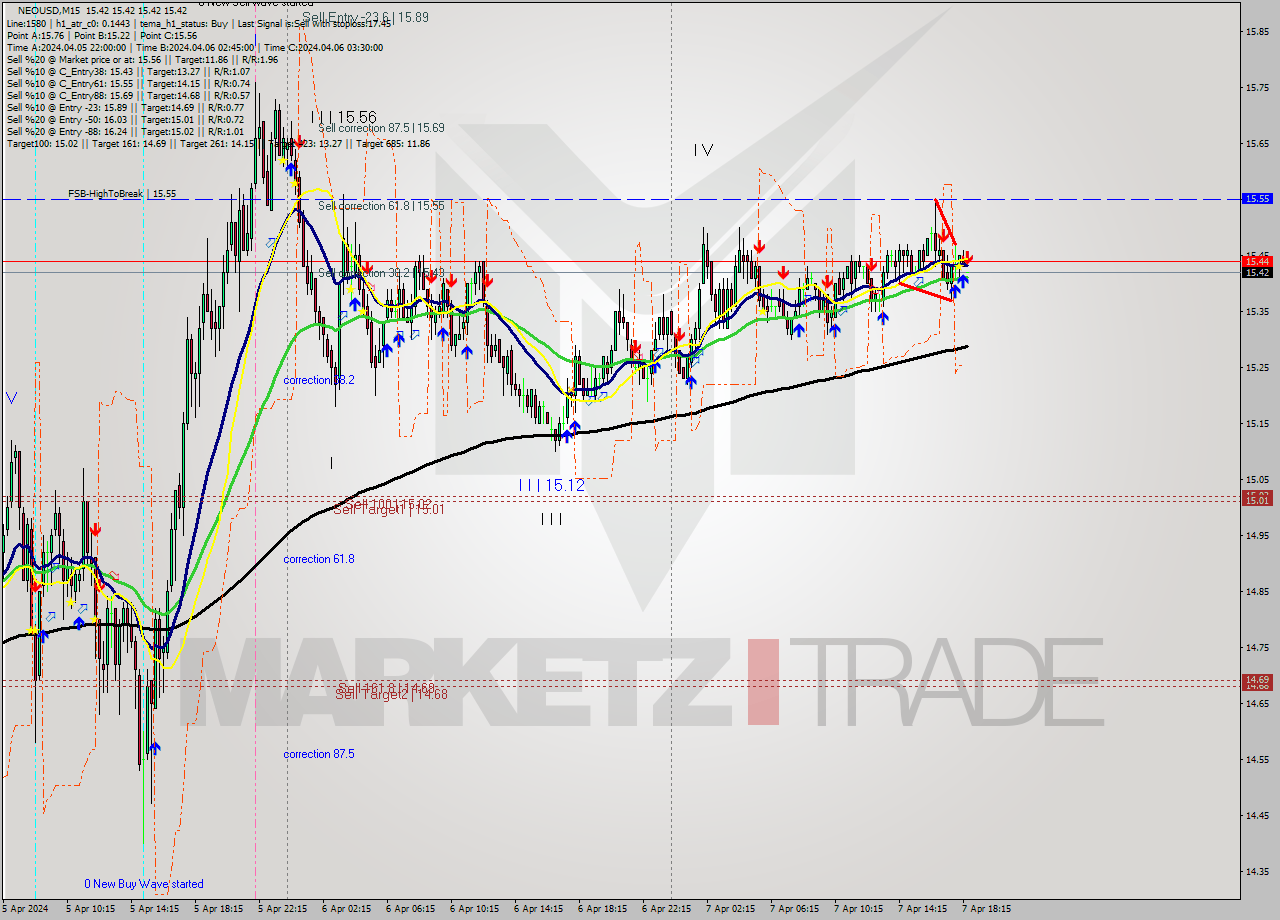Screen dimensions: 1280x920
Task: Click the 'Sell %10 @ C_Entry88: 15.69' info line
Action: tap(127, 95)
